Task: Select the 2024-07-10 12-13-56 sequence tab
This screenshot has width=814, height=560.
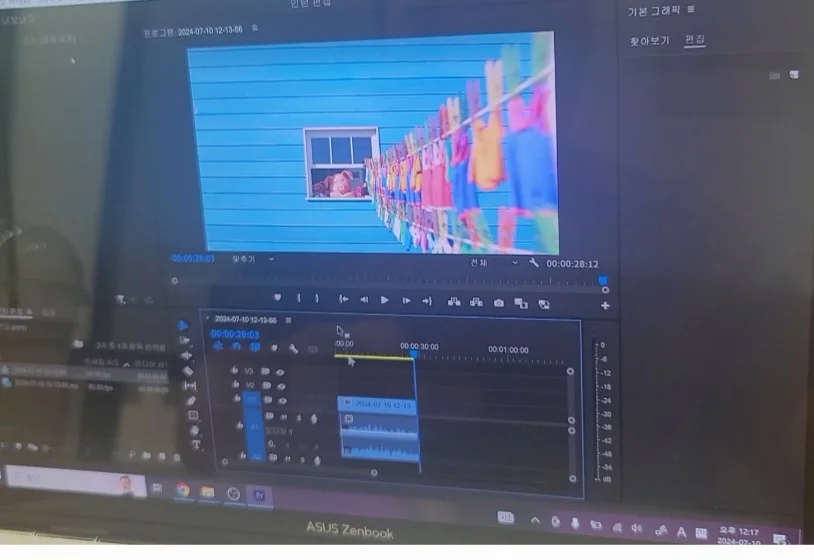Action: [246, 319]
